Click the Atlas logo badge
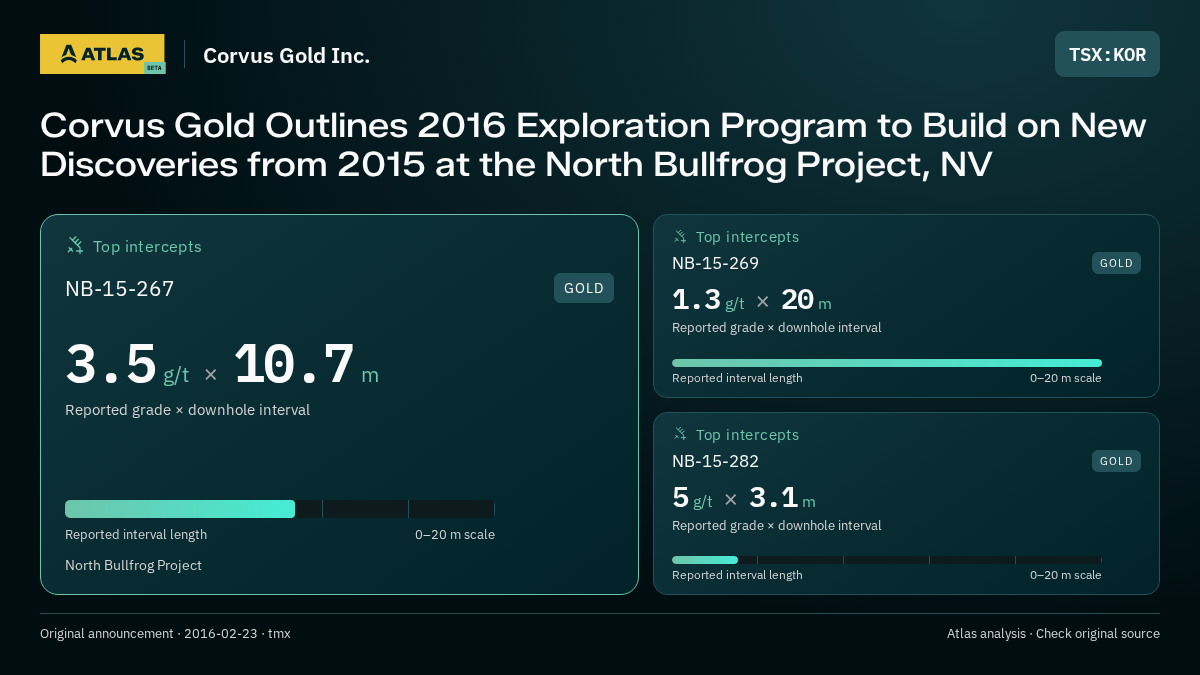The width and height of the screenshot is (1200, 675). 102,54
